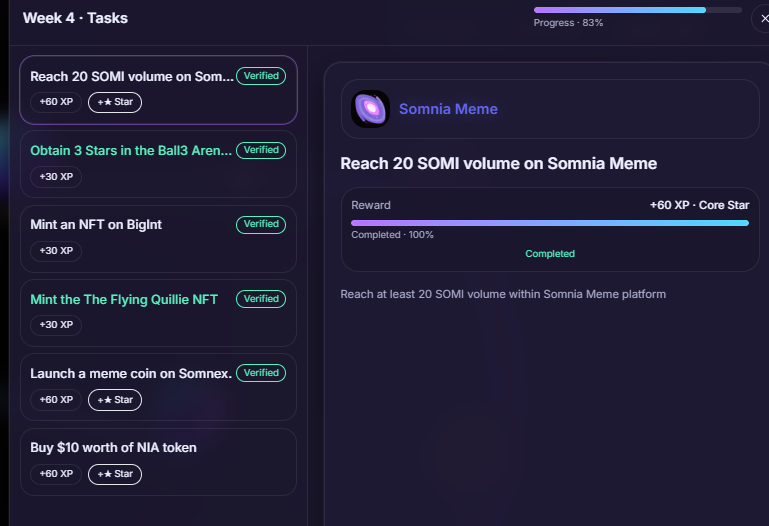Click the task completion bar at 100%
The height and width of the screenshot is (526, 769).
pyautogui.click(x=550, y=223)
